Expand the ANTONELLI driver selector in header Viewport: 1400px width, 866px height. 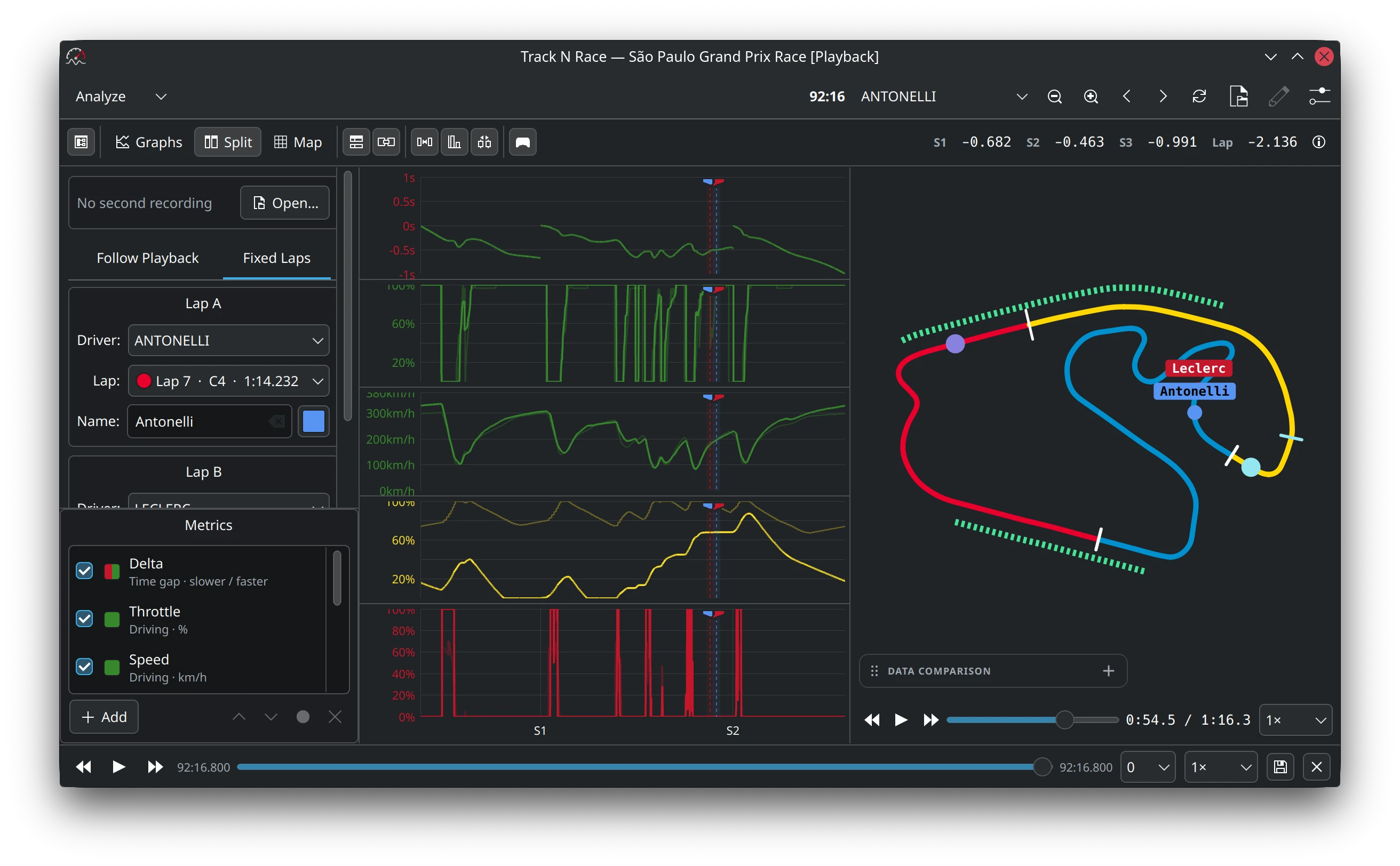(x=944, y=96)
